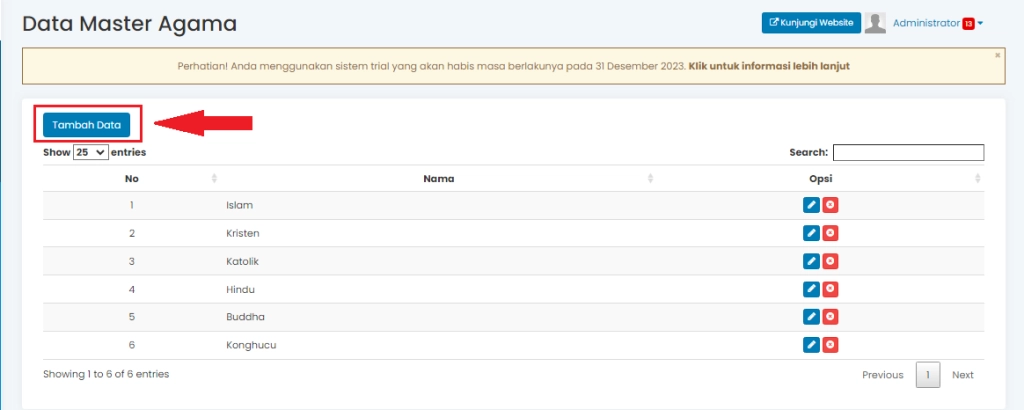Click the administrator avatar image

875,23
